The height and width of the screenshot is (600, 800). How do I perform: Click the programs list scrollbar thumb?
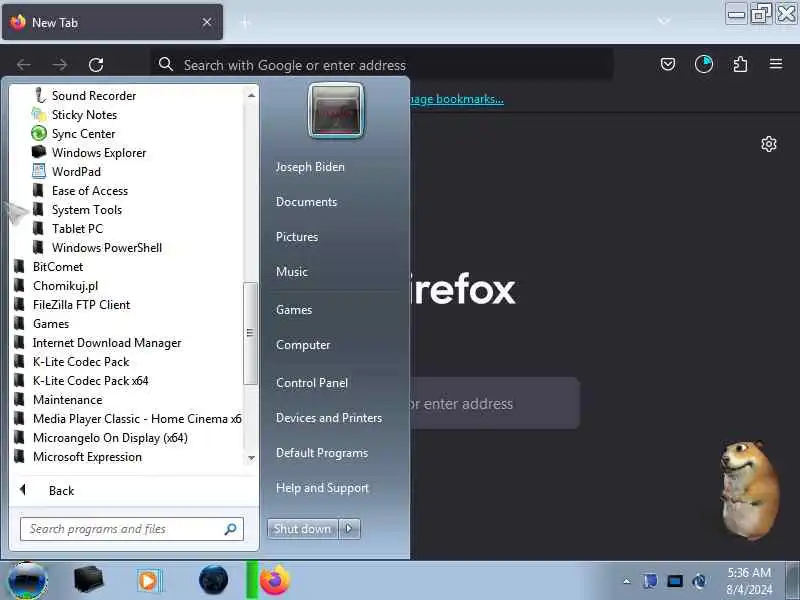250,333
